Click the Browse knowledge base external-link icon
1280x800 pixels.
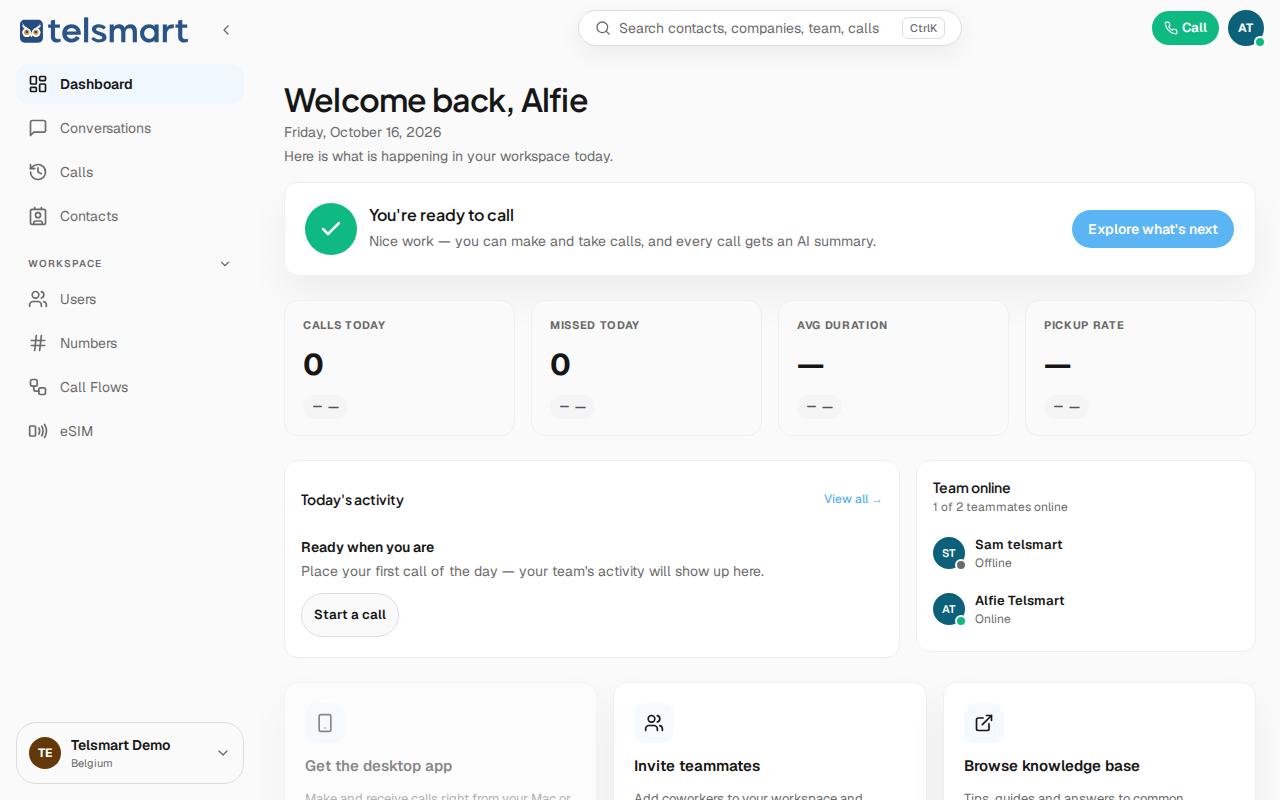point(984,723)
